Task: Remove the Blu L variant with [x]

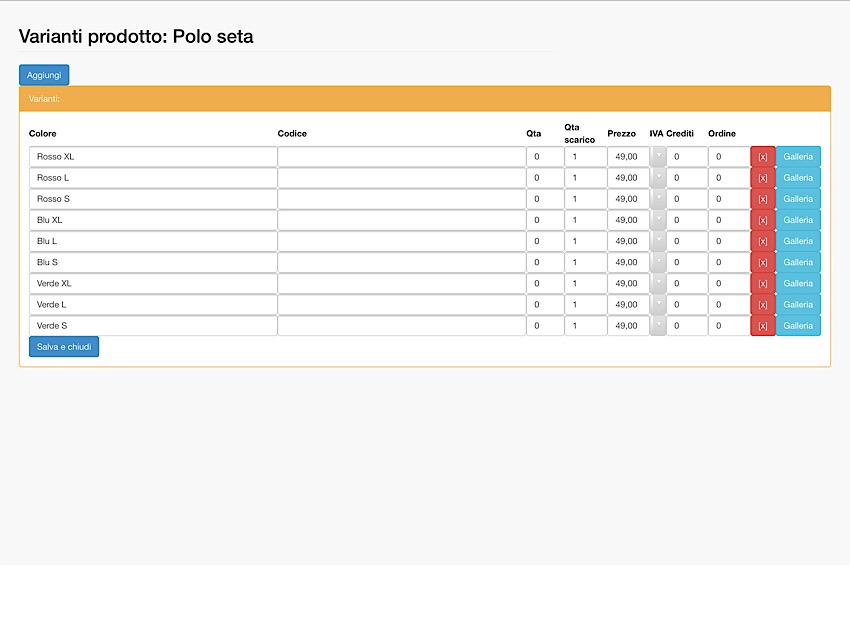Action: click(762, 241)
